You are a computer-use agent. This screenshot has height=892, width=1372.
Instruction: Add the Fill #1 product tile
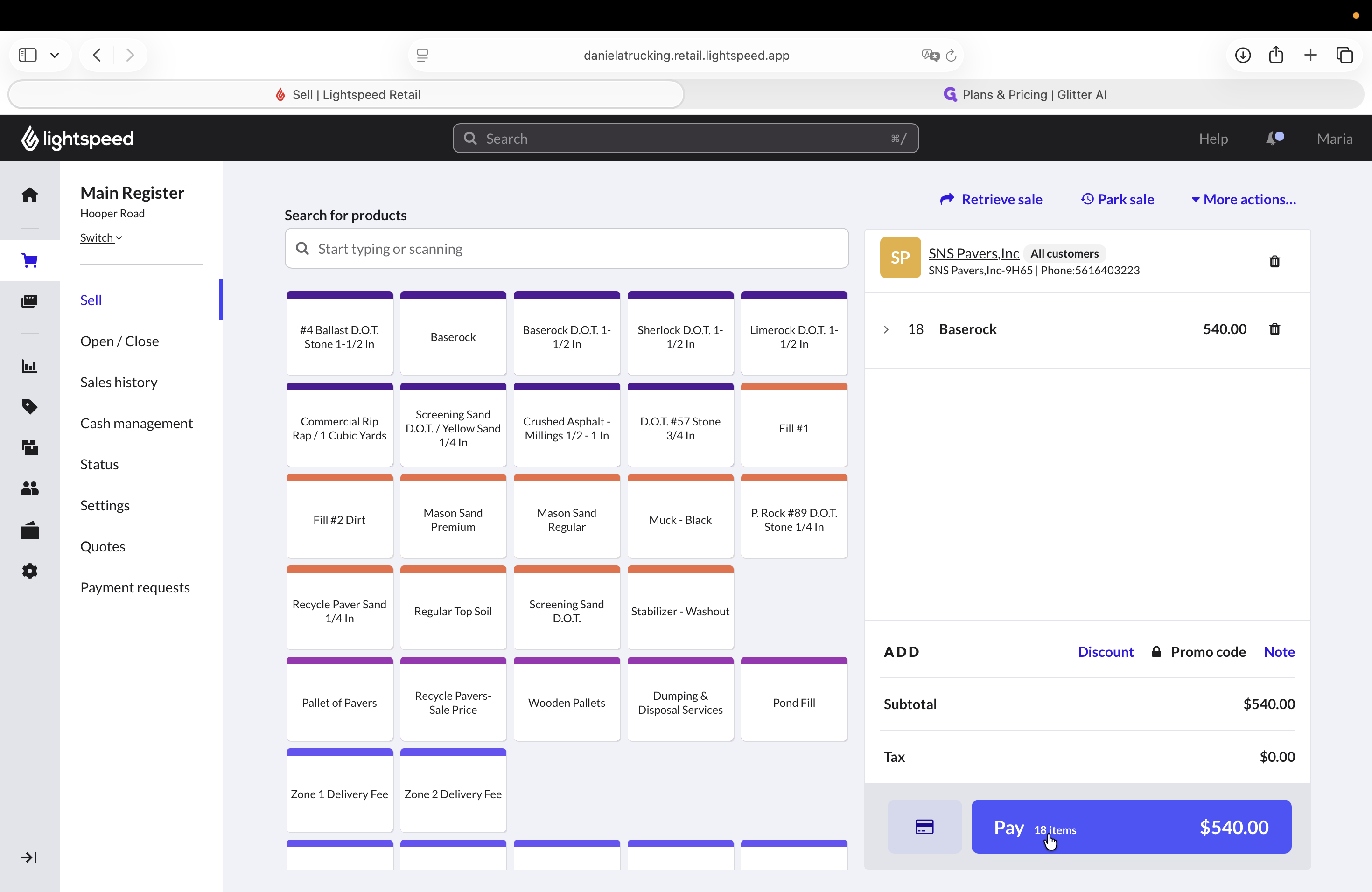point(794,425)
